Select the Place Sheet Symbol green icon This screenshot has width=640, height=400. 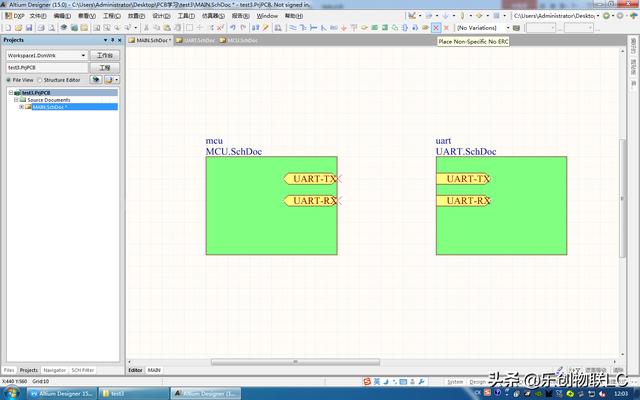(x=374, y=28)
